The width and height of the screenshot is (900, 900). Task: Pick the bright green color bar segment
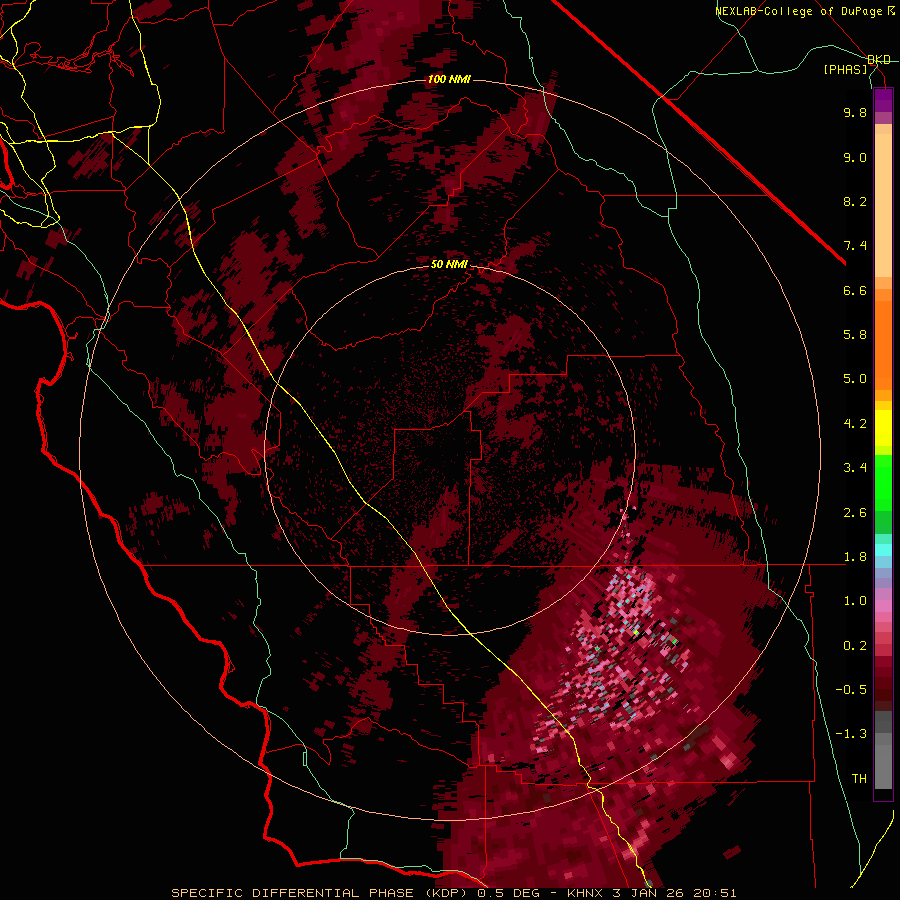[883, 483]
